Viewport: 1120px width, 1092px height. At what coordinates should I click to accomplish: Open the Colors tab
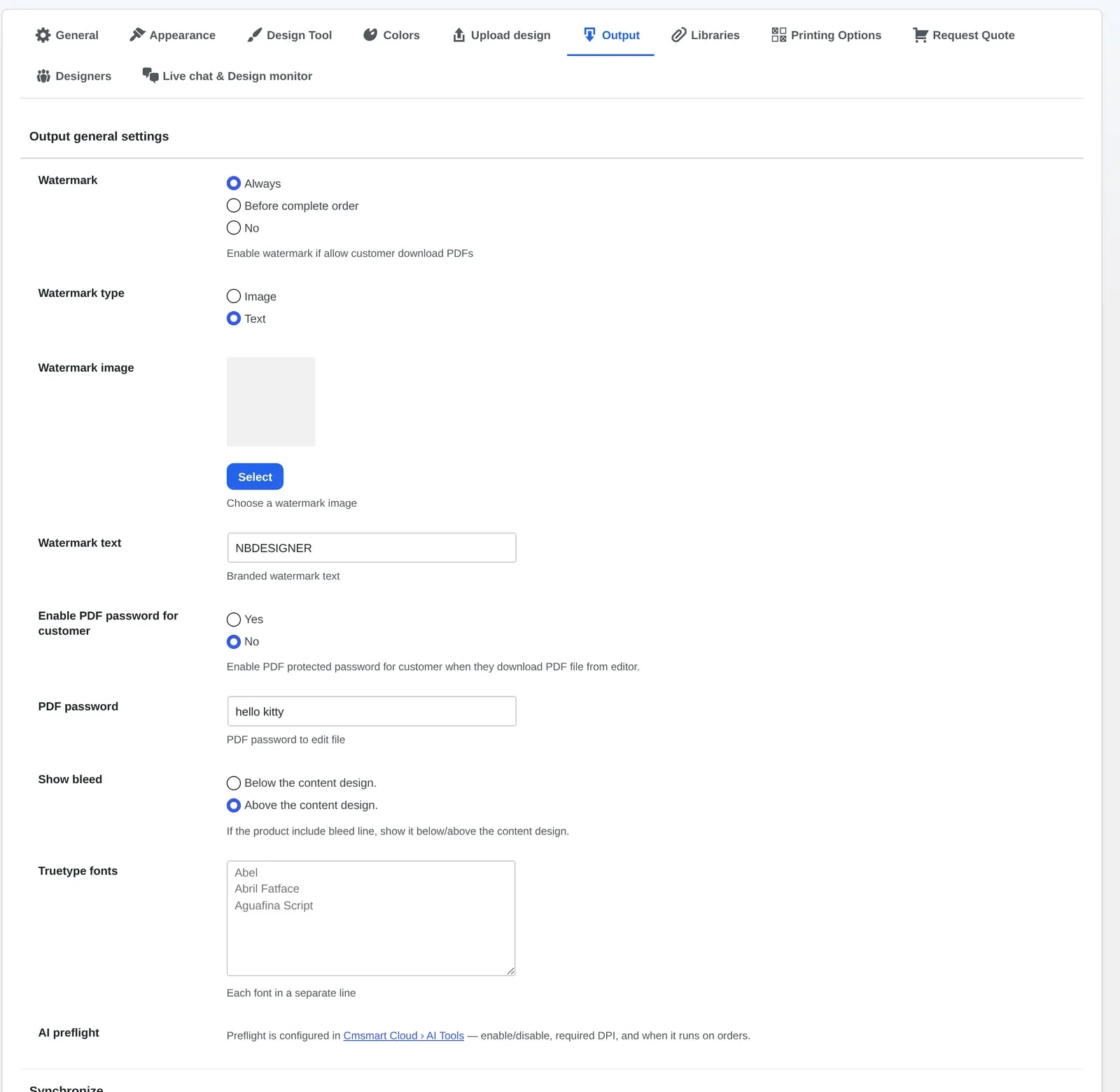[391, 35]
